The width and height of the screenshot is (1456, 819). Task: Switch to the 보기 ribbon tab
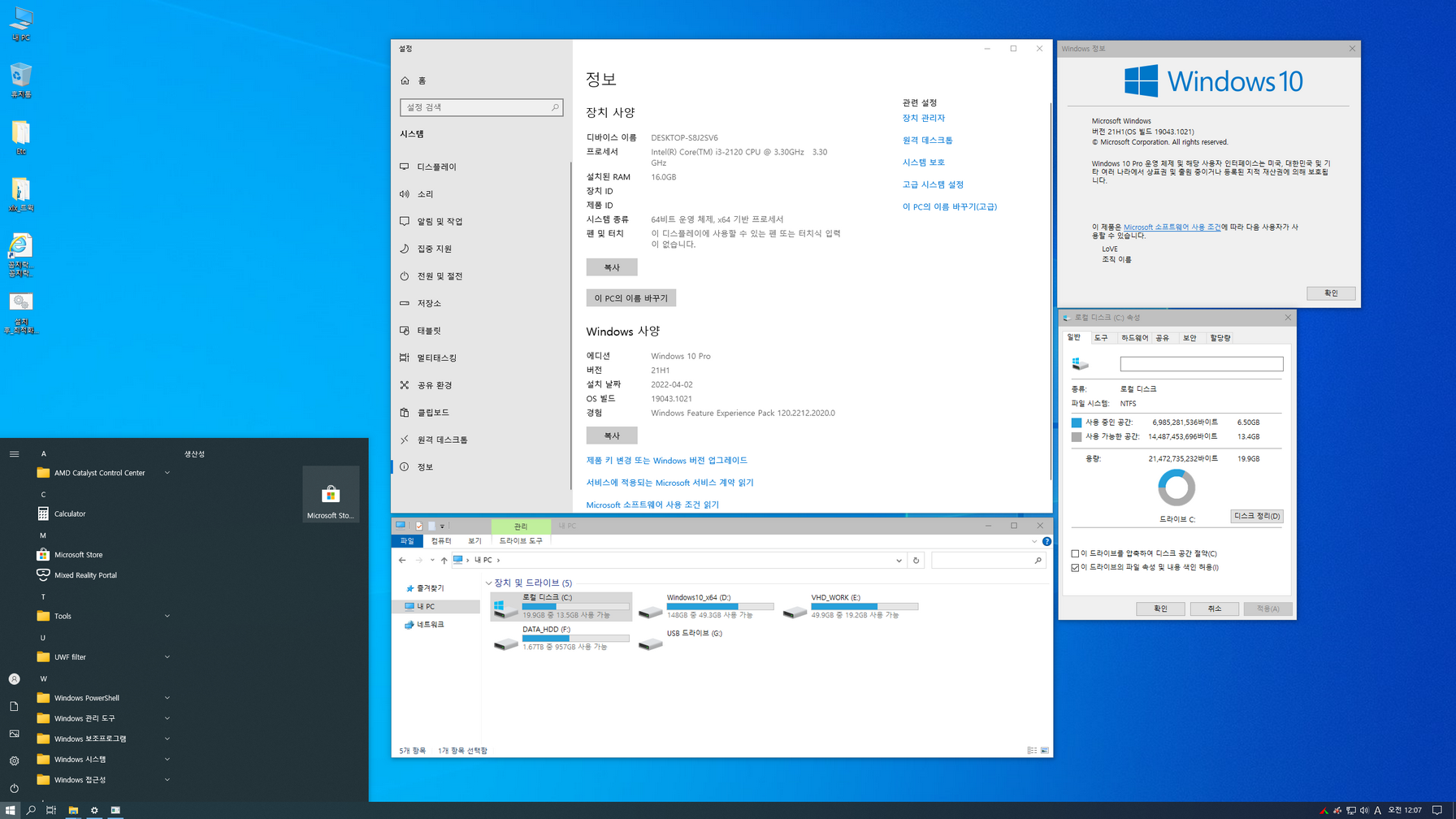pos(475,541)
